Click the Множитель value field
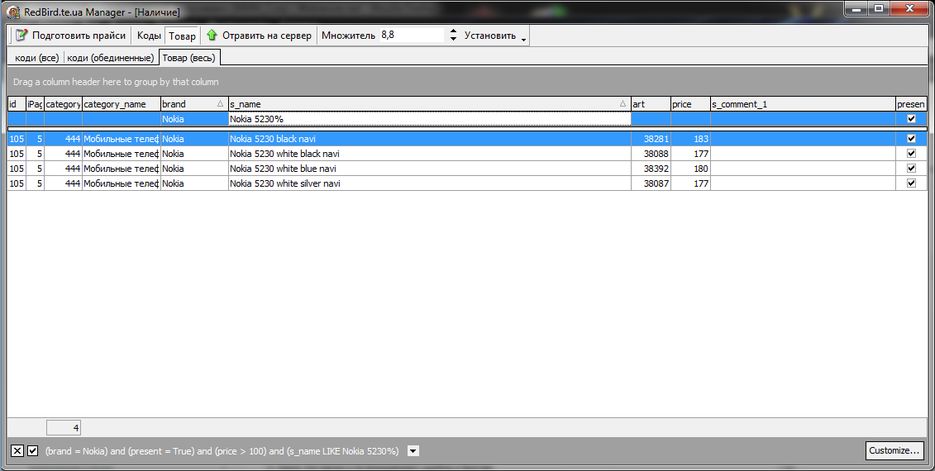 pos(413,35)
